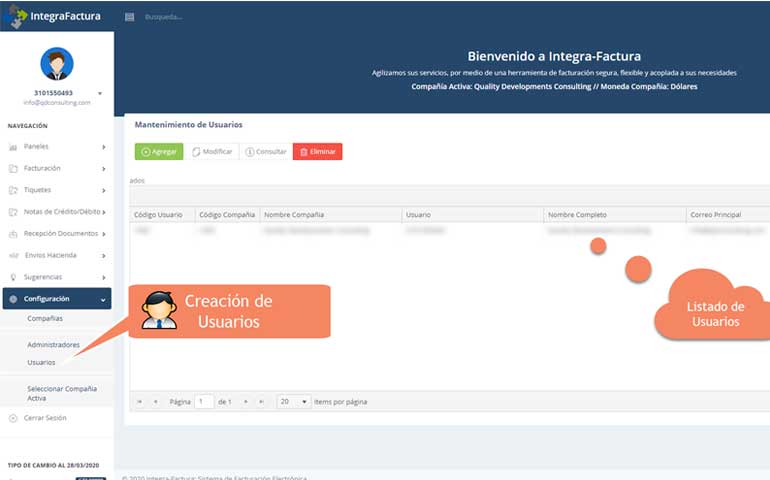
Task: Go to the last page arrow
Action: (262, 402)
